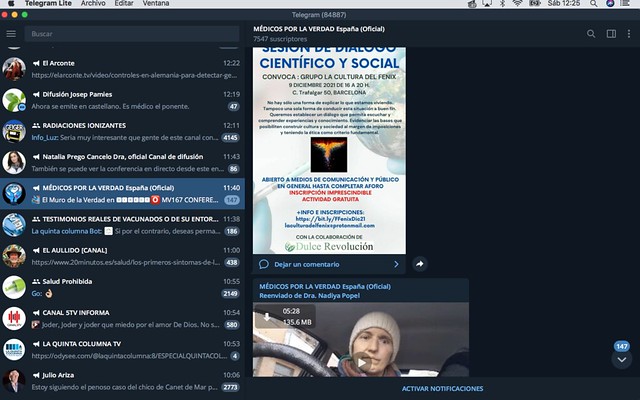This screenshot has width=640, height=400.
Task: Open El Arconte channel chat
Action: 122,69
